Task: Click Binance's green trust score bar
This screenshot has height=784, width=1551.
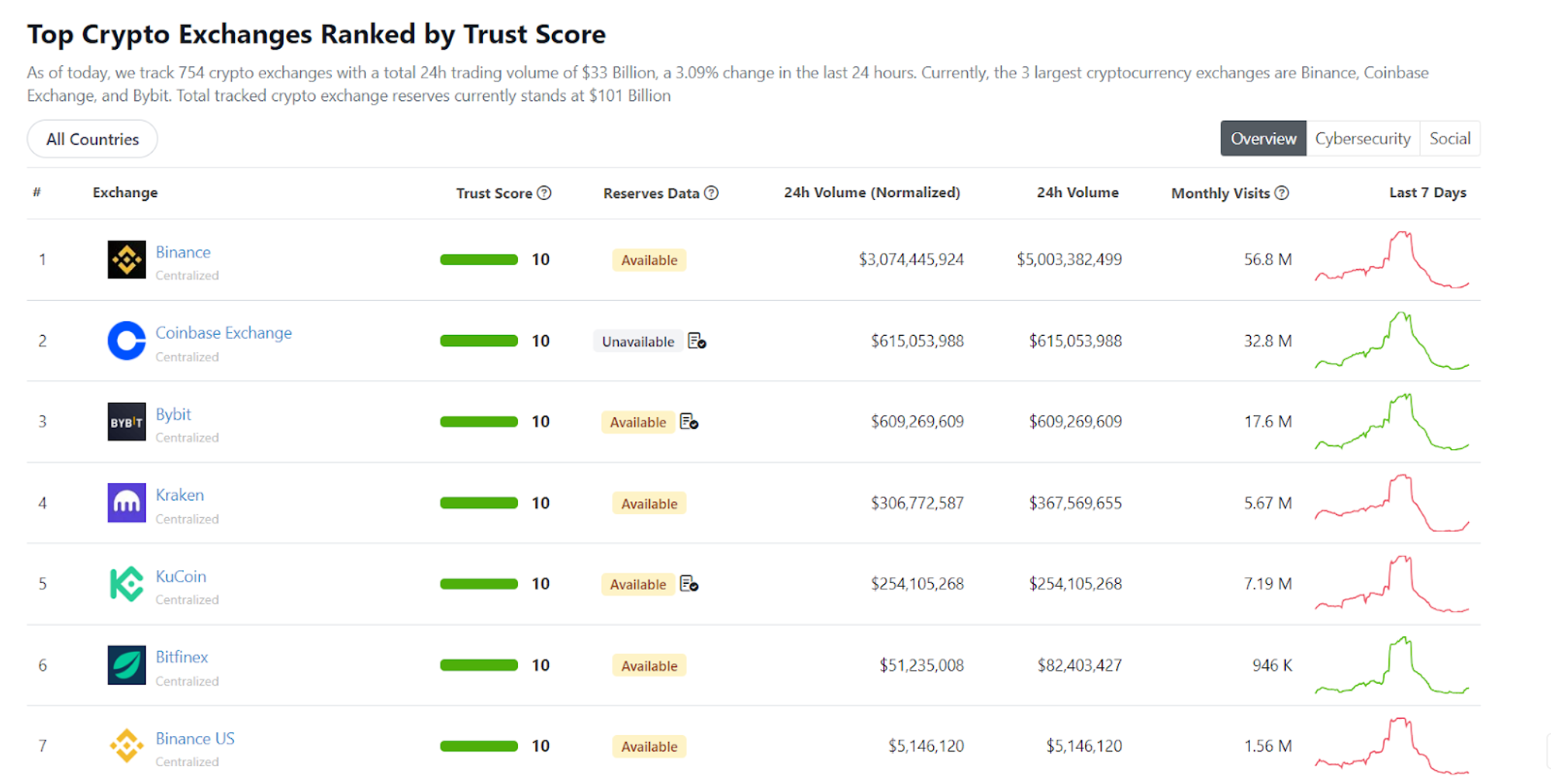Action: tap(478, 260)
